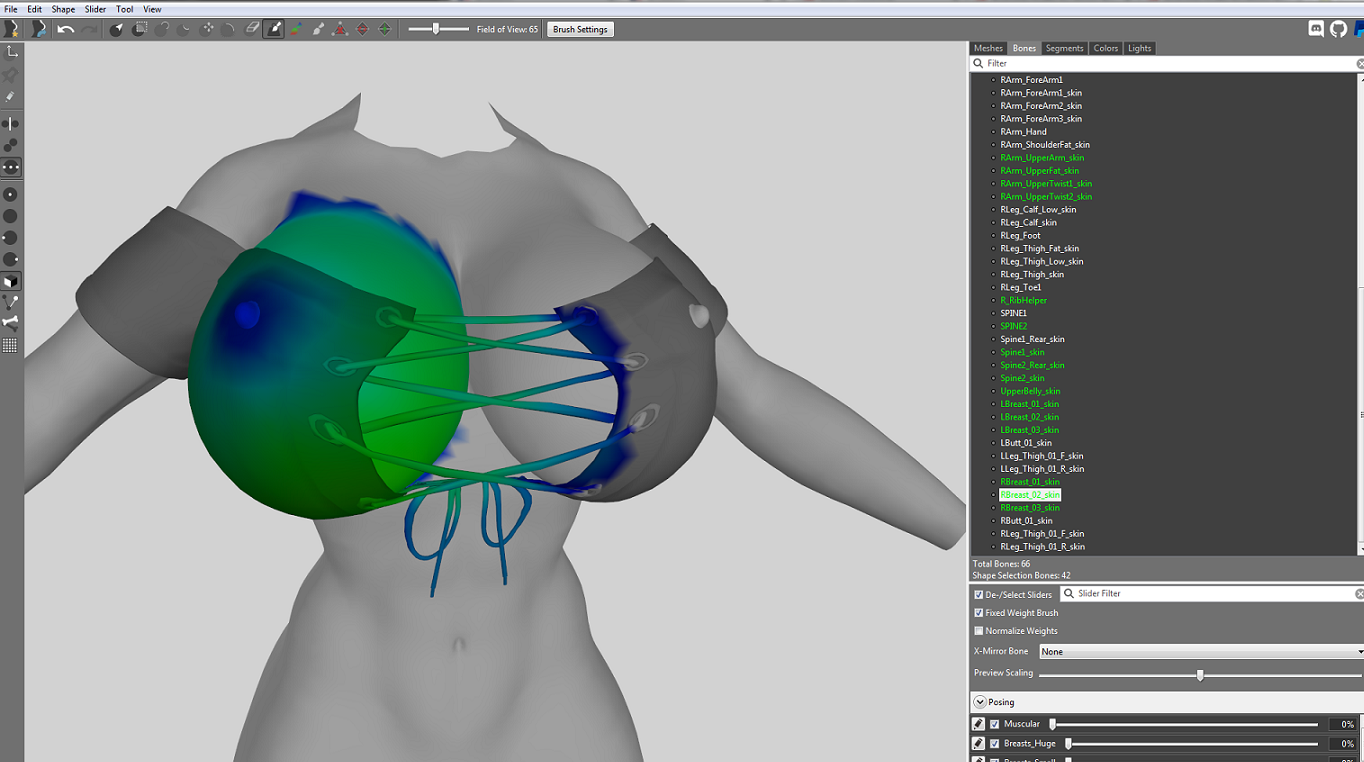Switch to the Meshes tab
Image resolution: width=1364 pixels, height=762 pixels.
pos(988,48)
